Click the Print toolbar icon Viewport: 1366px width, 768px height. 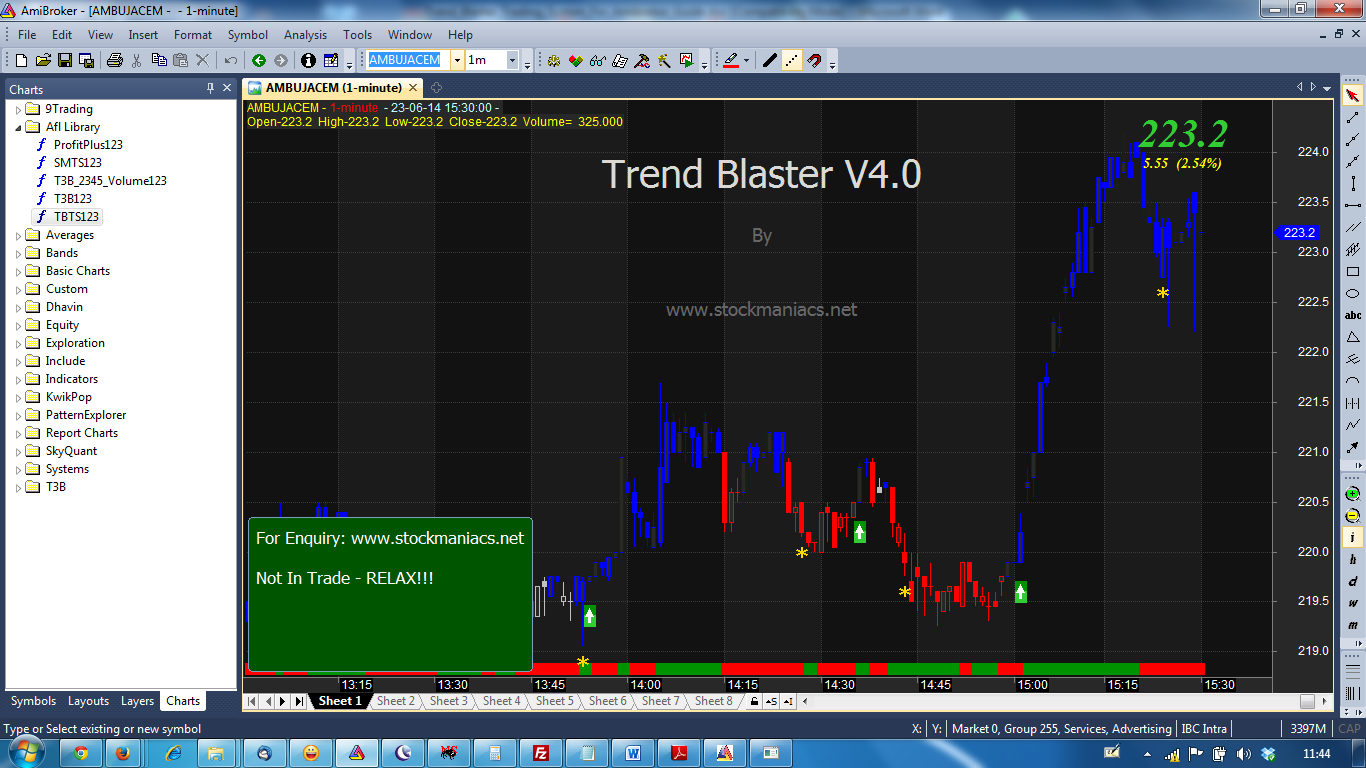(x=115, y=60)
